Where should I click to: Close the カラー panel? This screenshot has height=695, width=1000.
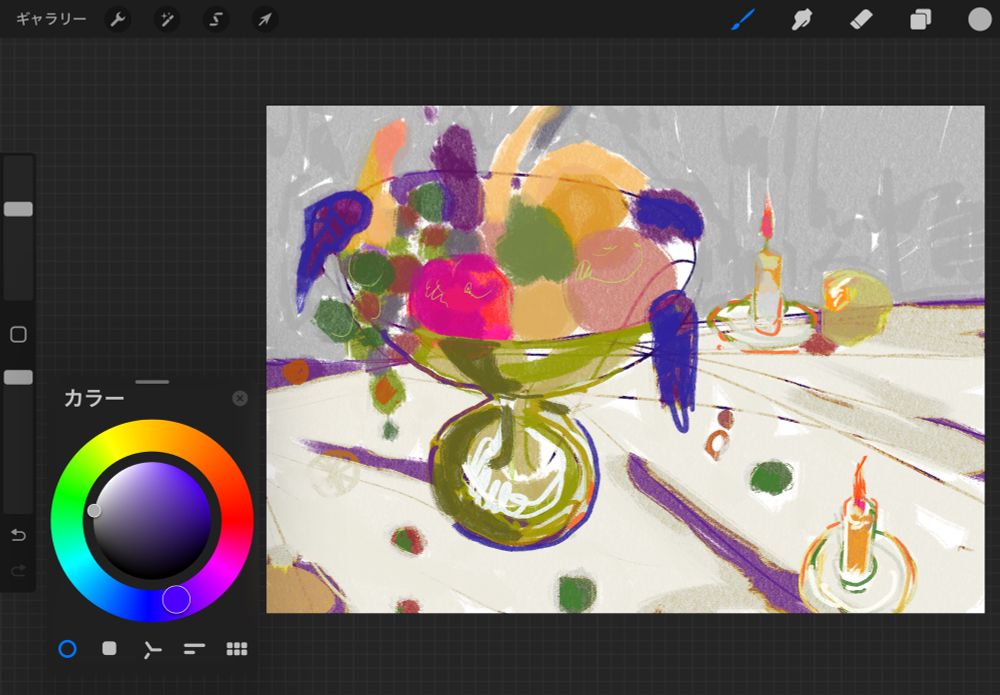point(240,399)
